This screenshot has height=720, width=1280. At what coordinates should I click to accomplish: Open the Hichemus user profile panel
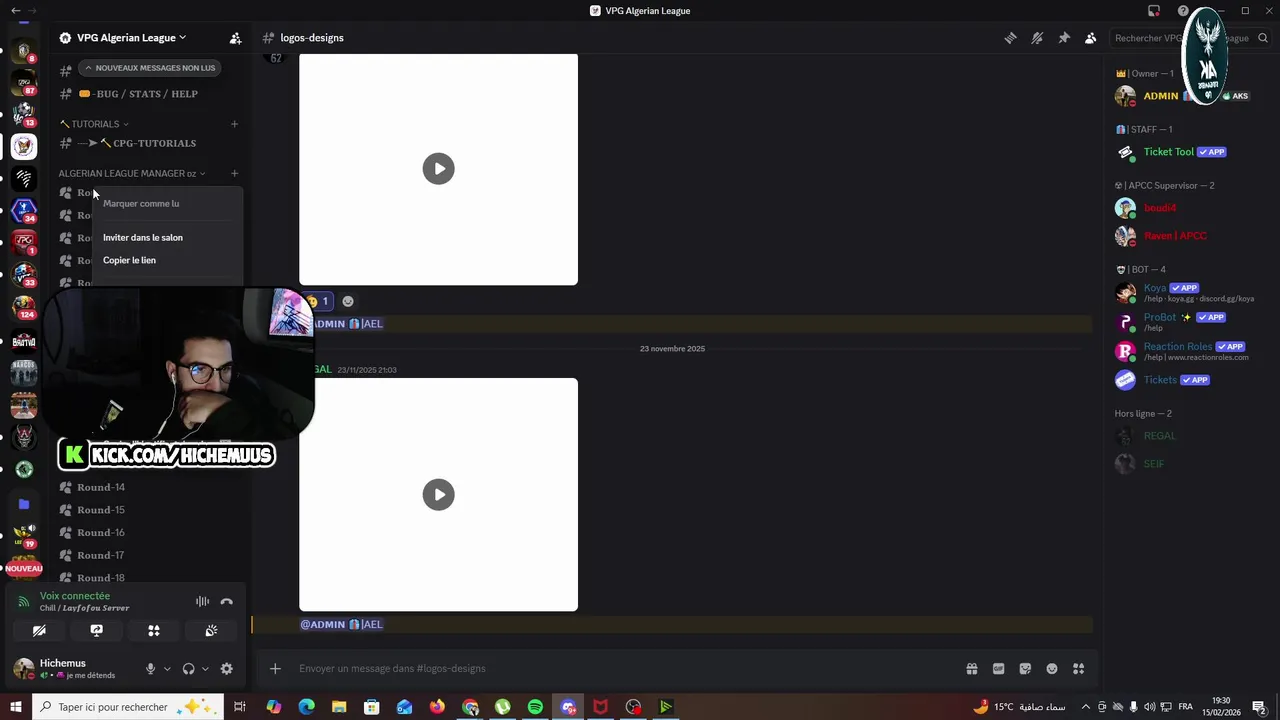(72, 669)
